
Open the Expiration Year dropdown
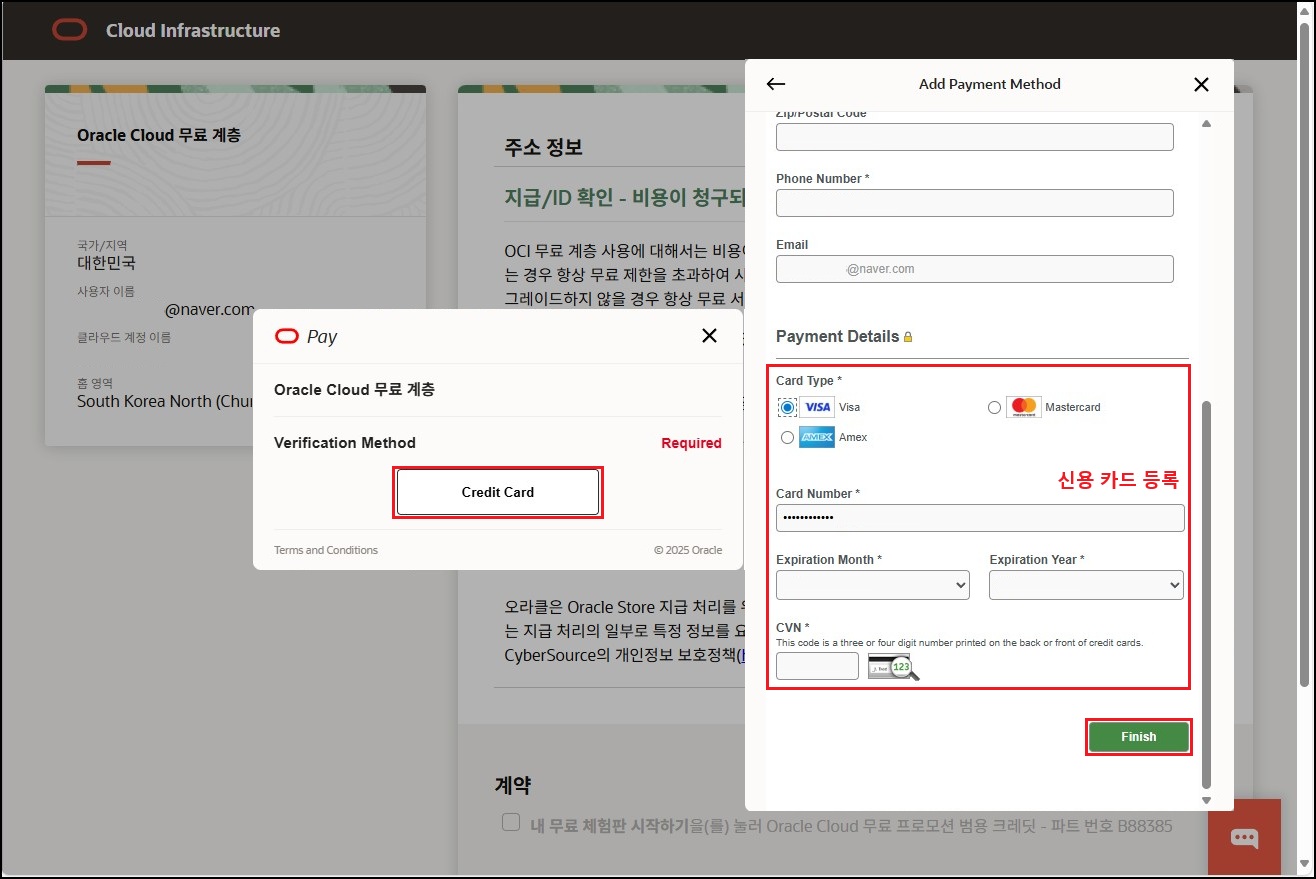point(1086,585)
